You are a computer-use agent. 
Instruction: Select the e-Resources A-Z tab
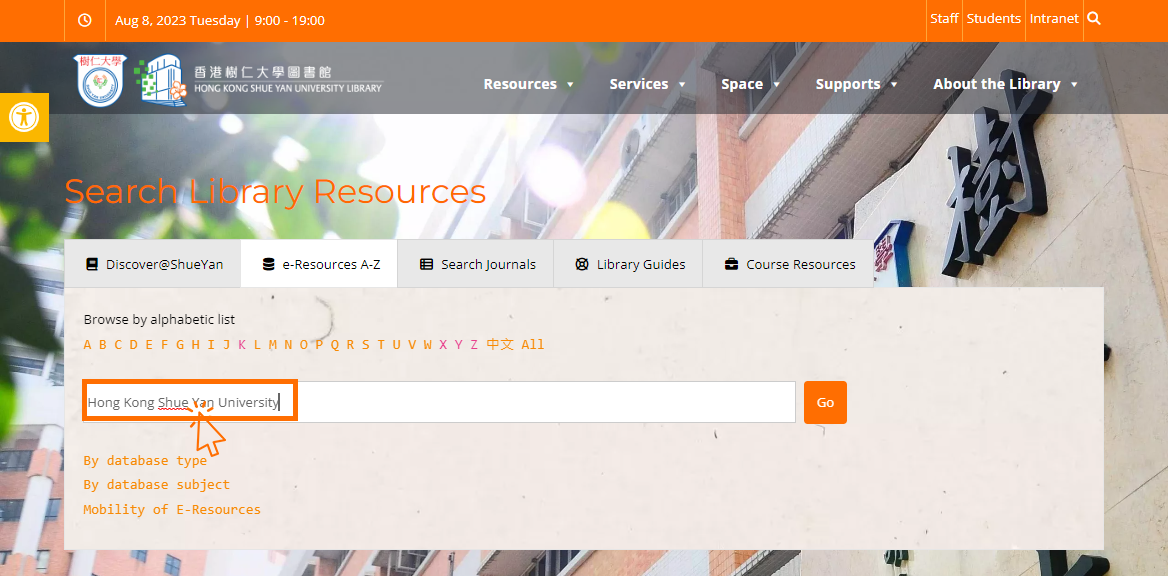320,264
